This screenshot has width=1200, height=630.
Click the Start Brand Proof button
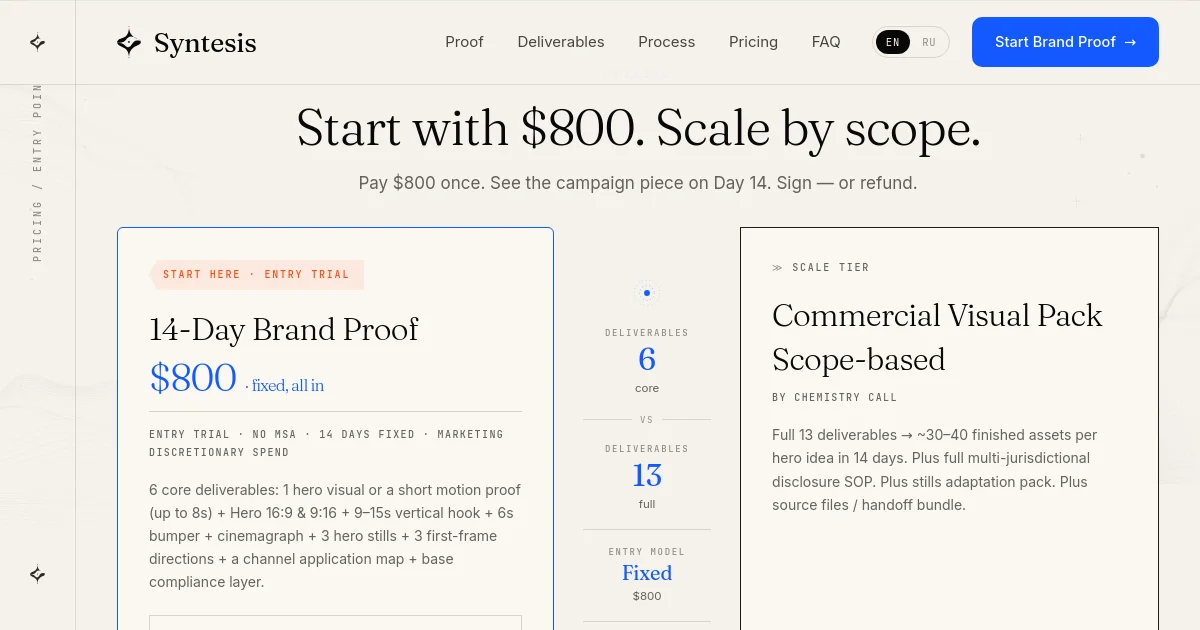click(1065, 42)
